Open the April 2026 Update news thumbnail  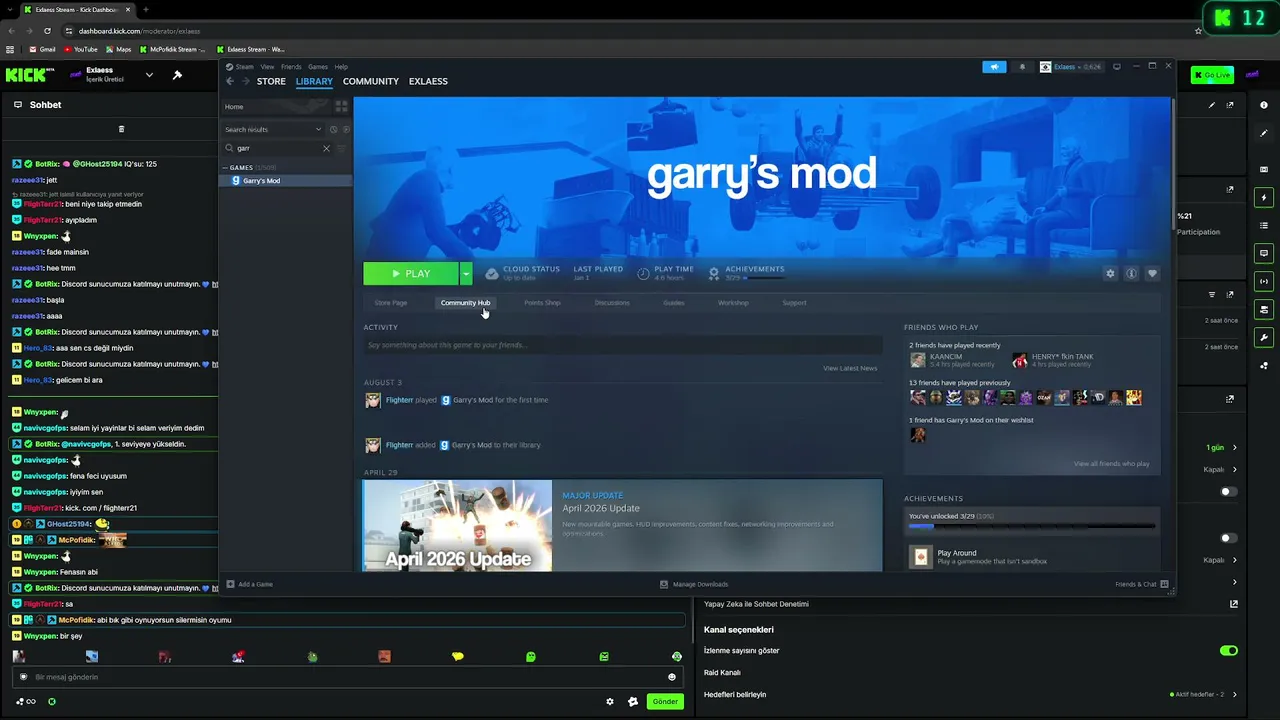[457, 526]
